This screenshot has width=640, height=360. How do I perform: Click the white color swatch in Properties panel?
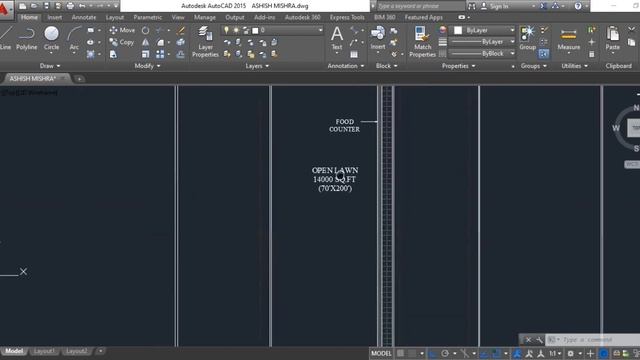click(458, 30)
